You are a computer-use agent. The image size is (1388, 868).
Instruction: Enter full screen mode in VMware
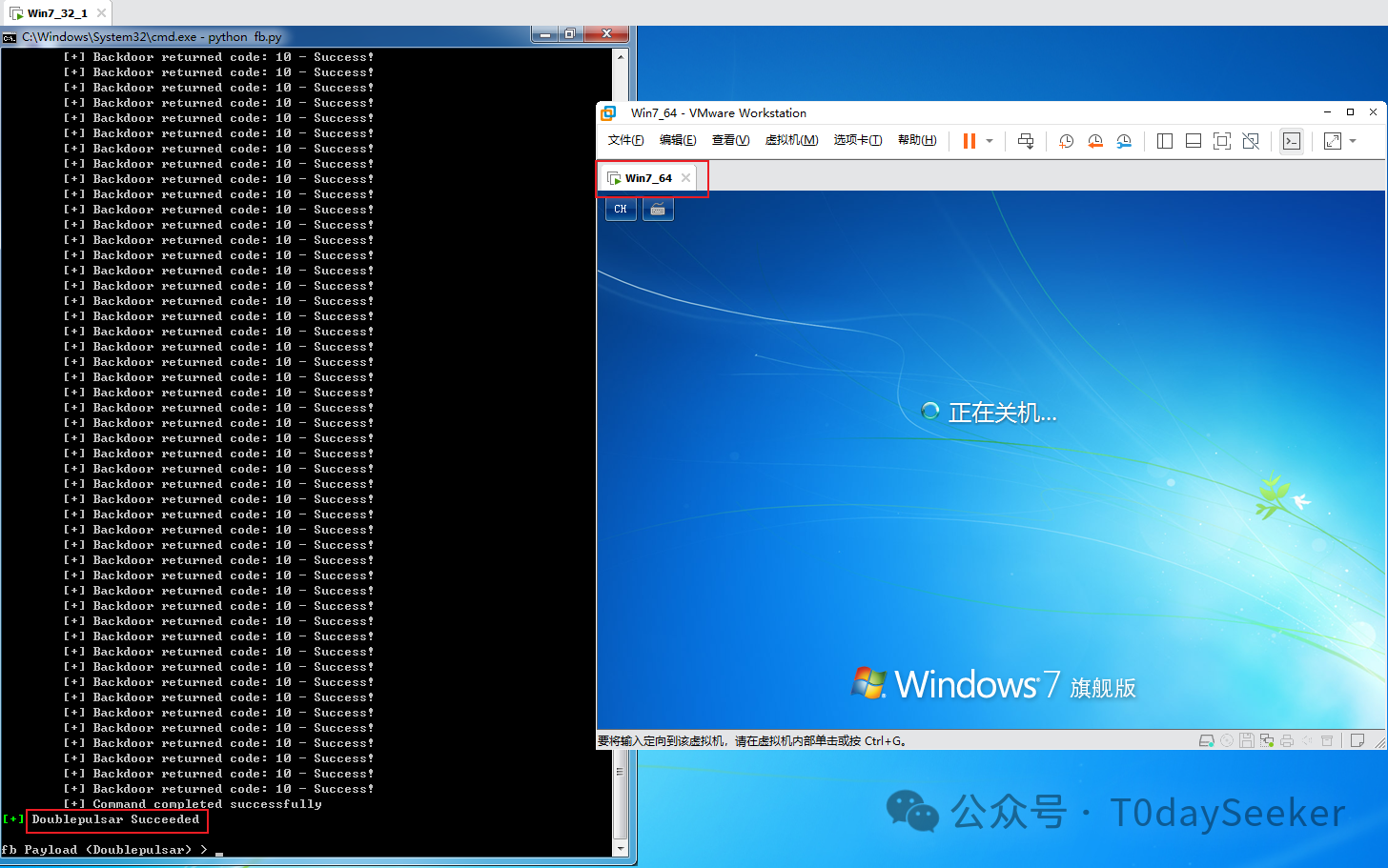tap(1222, 141)
